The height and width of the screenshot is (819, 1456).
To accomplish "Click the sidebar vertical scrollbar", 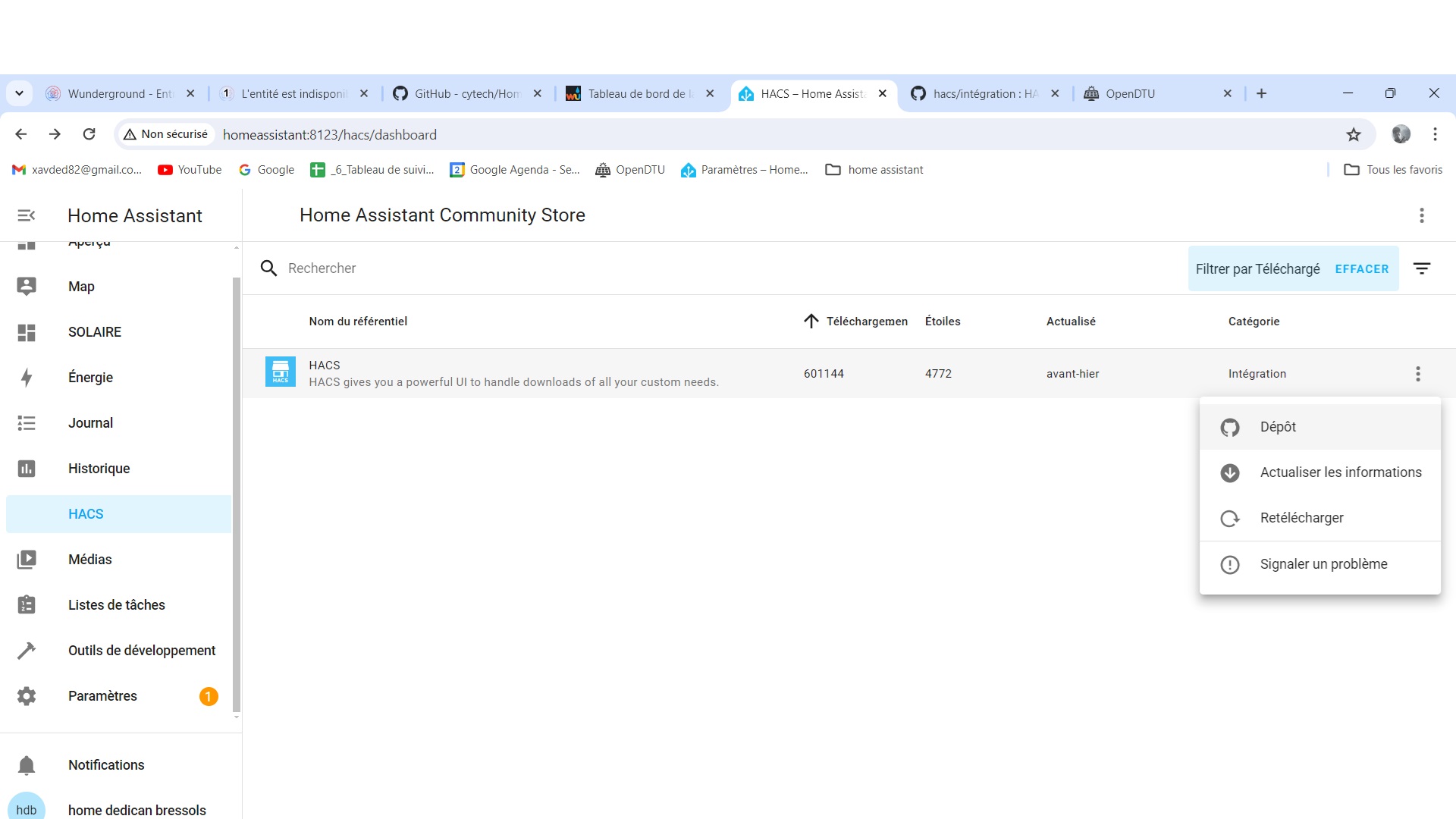I will (237, 493).
